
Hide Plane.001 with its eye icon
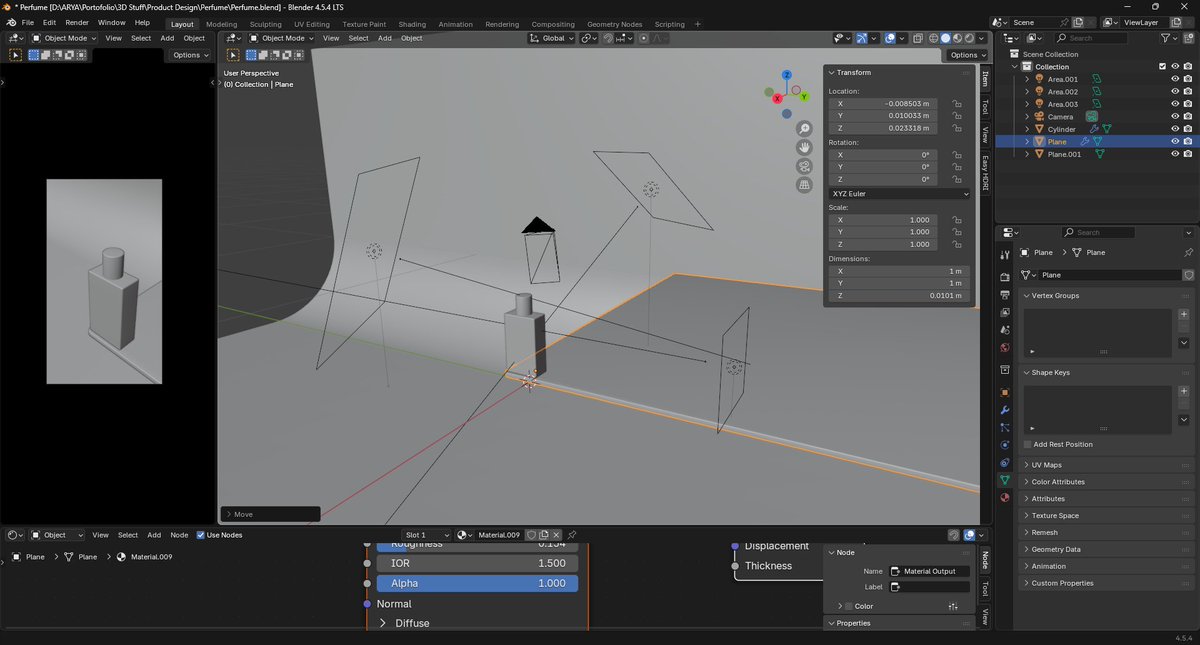click(1175, 154)
